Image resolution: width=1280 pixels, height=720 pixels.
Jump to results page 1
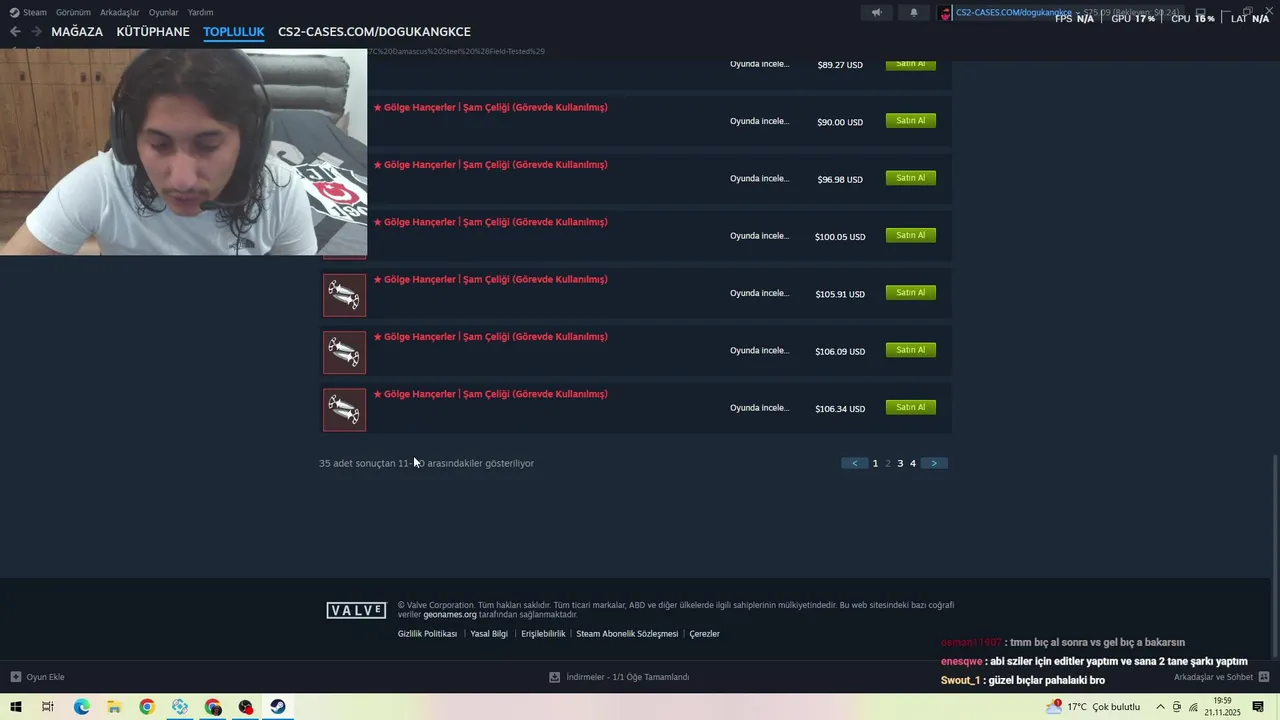click(x=875, y=463)
